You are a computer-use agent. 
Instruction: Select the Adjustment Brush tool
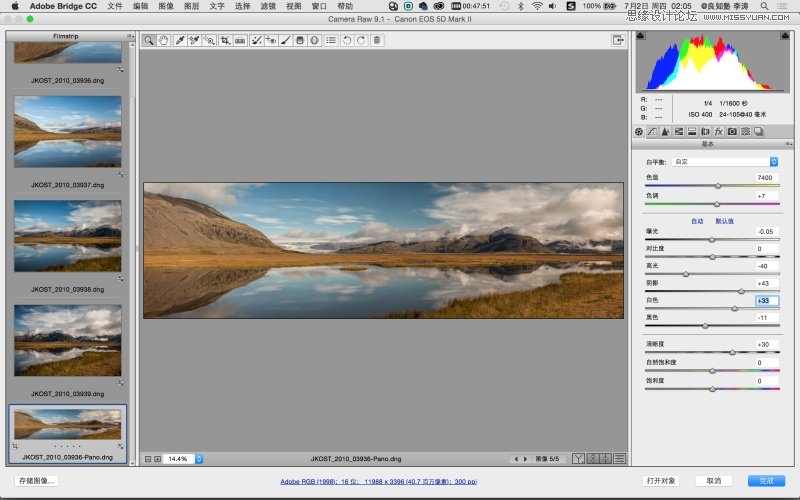point(285,40)
